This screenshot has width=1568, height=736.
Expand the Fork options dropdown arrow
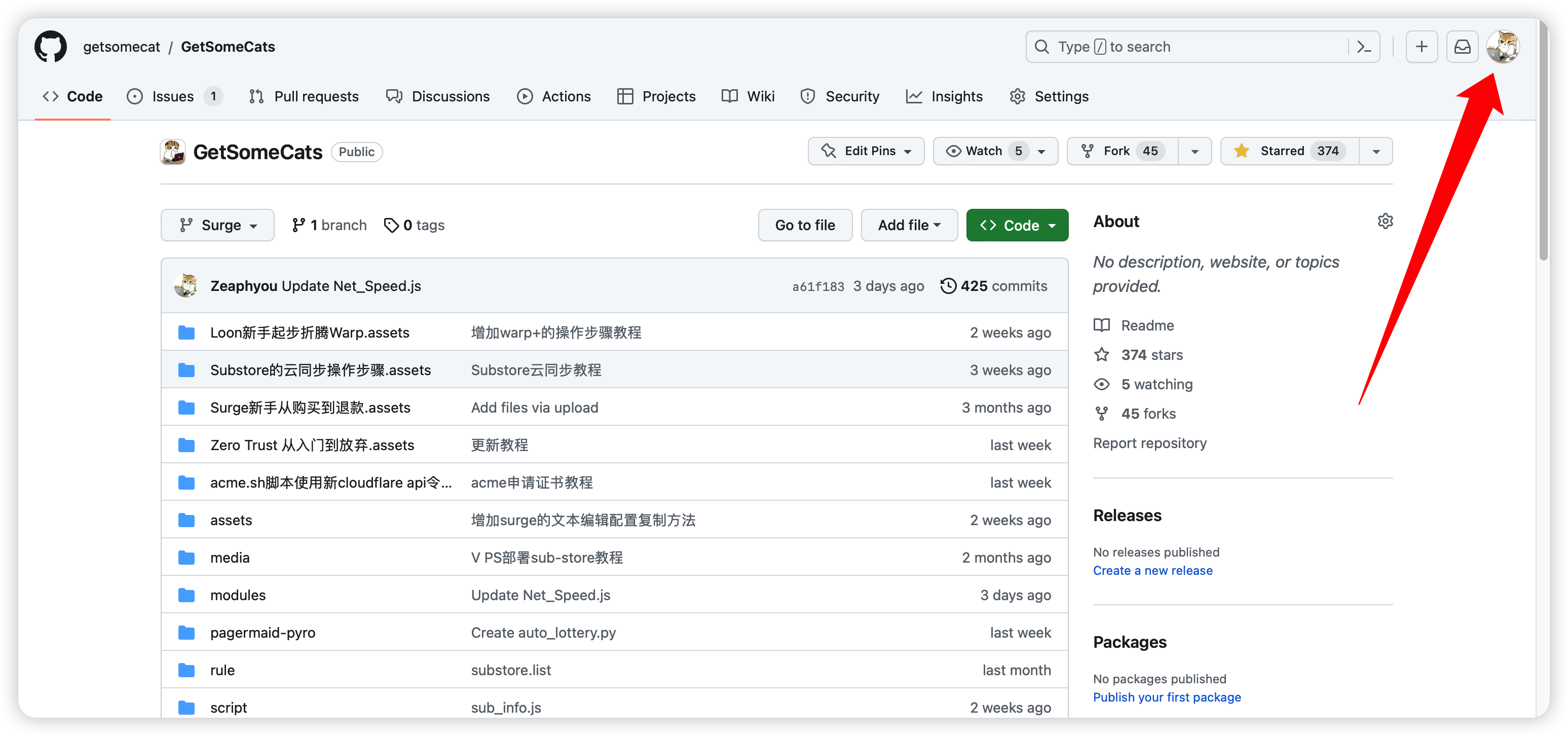click(x=1194, y=151)
